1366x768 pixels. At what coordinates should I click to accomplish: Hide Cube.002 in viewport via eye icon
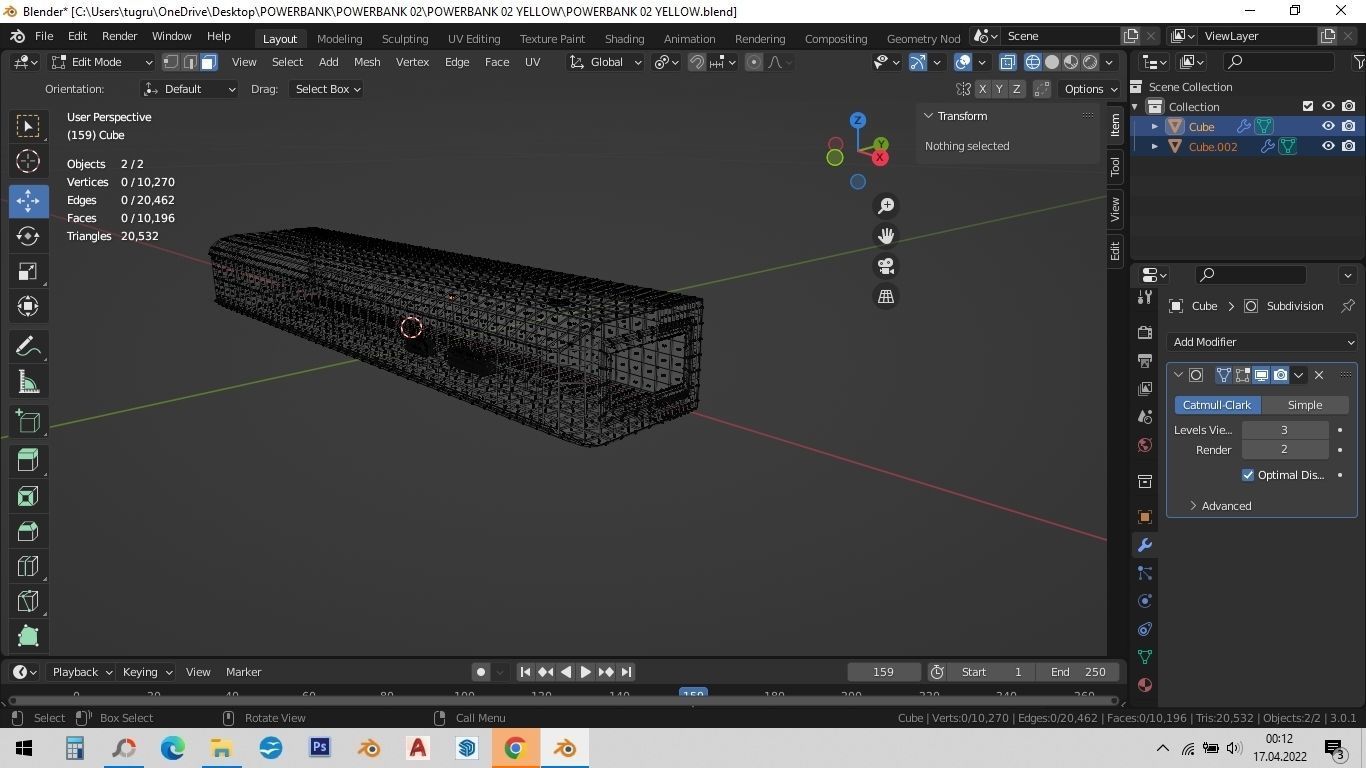click(1328, 146)
